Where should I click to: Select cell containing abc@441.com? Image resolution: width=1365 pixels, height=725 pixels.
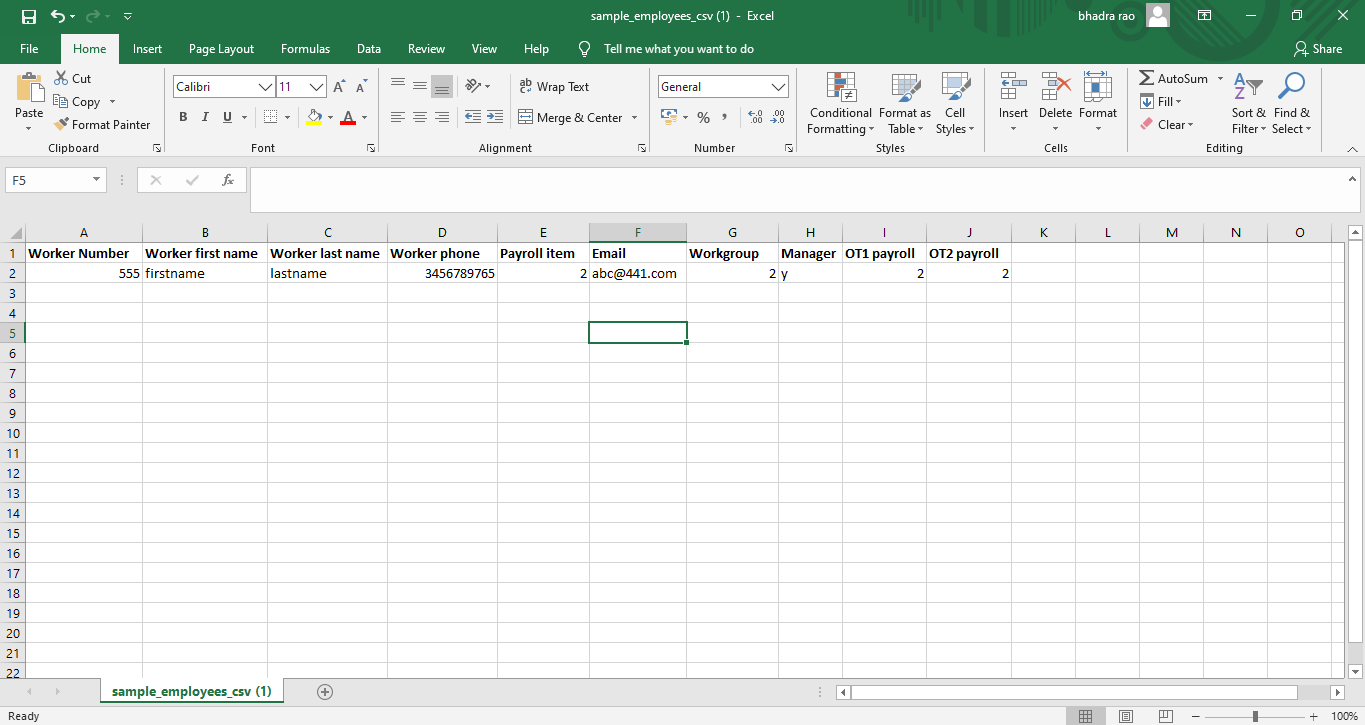point(637,273)
